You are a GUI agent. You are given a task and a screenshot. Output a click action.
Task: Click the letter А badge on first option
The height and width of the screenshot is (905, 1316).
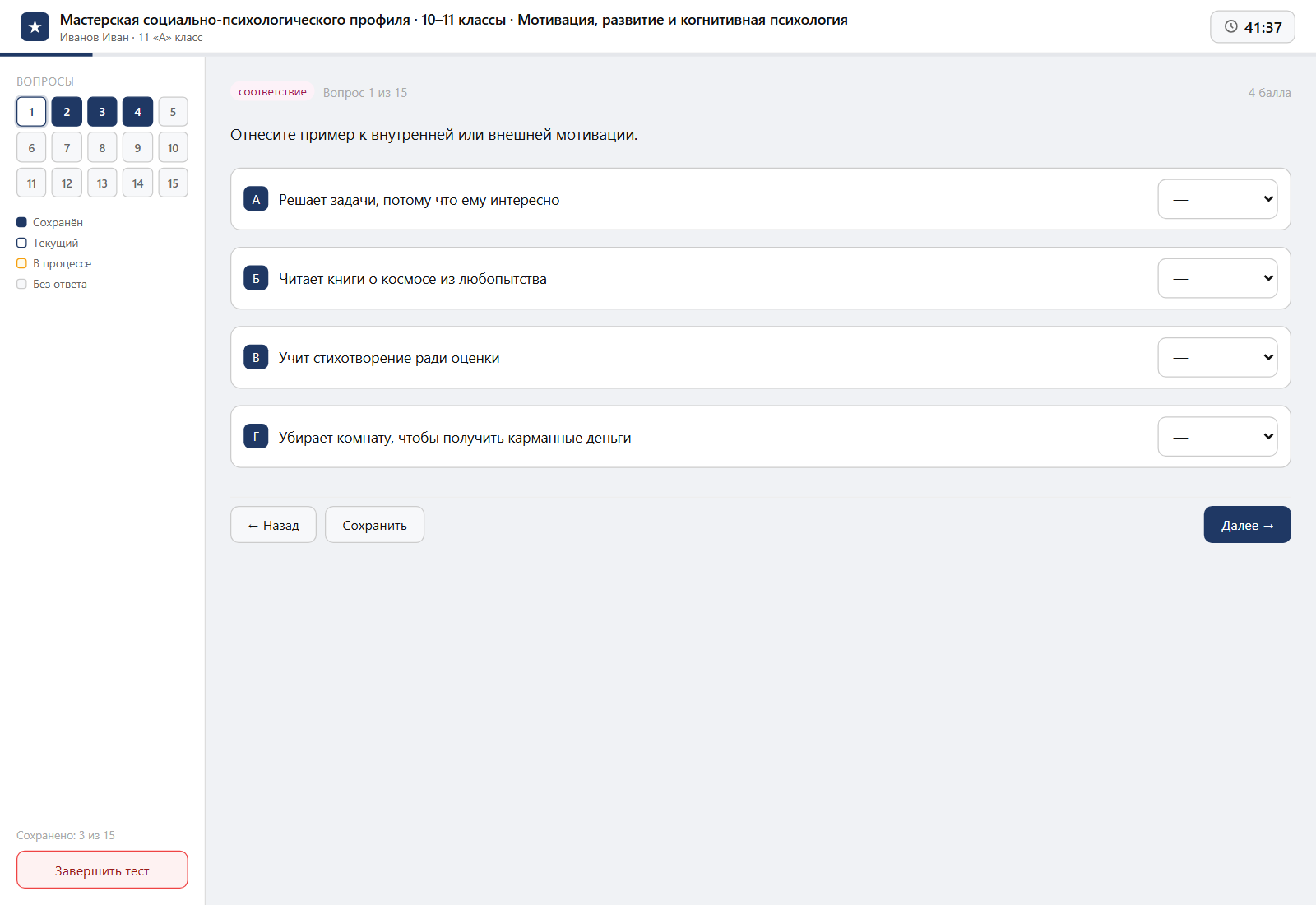pos(256,199)
